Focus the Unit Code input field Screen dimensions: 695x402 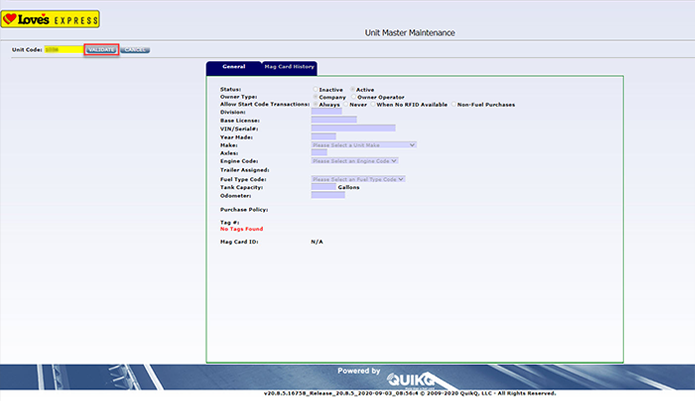click(64, 50)
